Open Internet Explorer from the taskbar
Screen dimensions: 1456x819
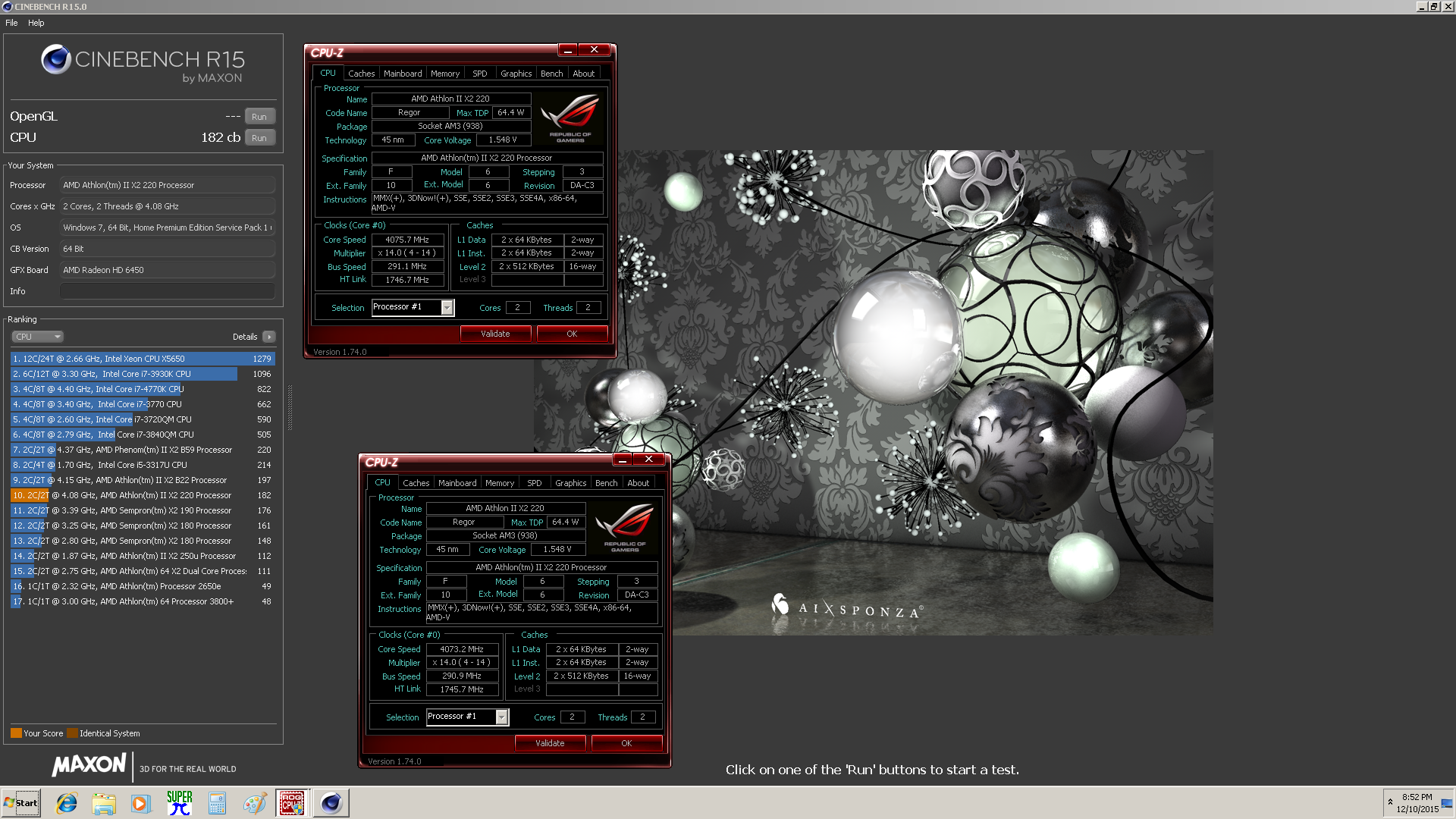(x=67, y=803)
